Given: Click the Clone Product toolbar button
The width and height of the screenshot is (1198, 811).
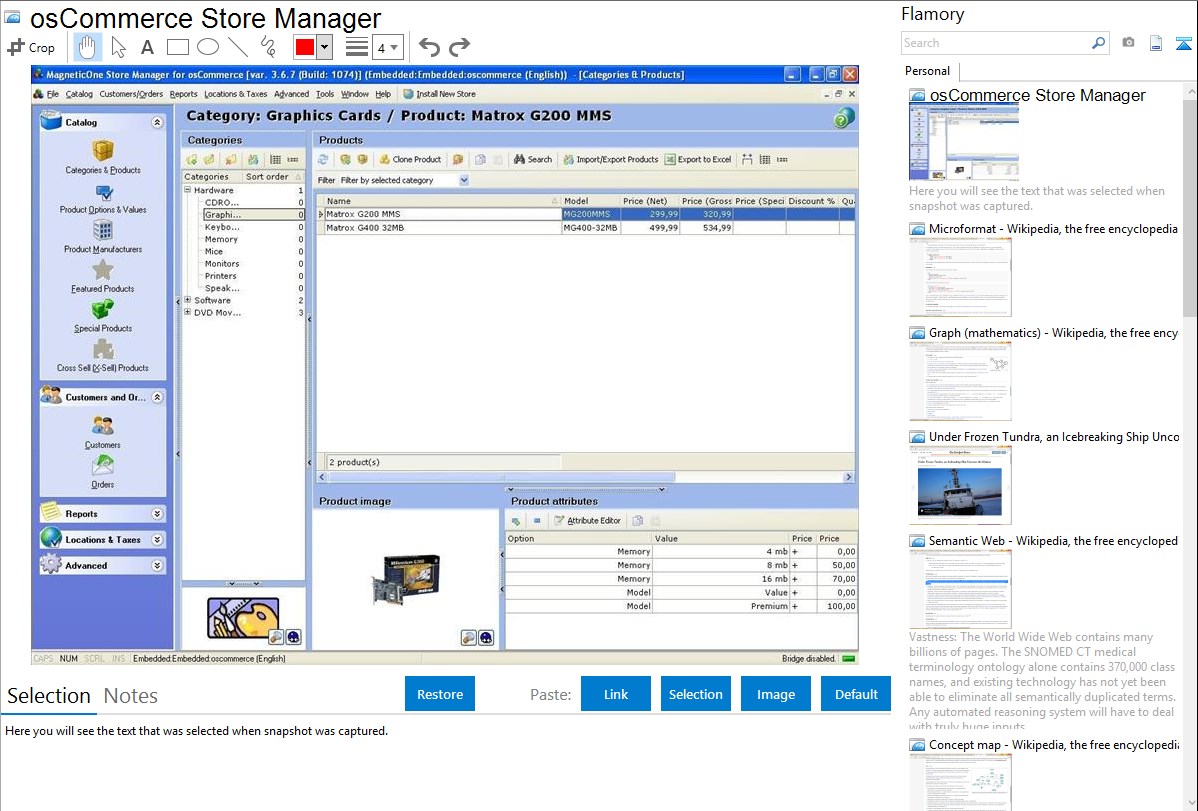Looking at the screenshot, I should [x=410, y=160].
